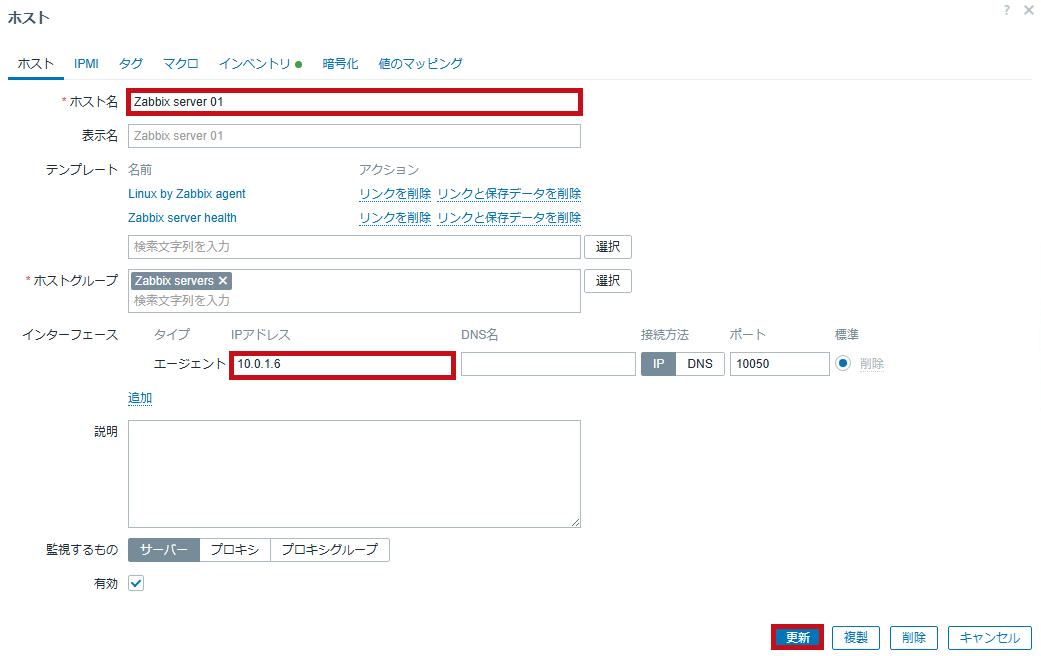
Task: Click 追加 to add an interface
Action: [x=140, y=398]
